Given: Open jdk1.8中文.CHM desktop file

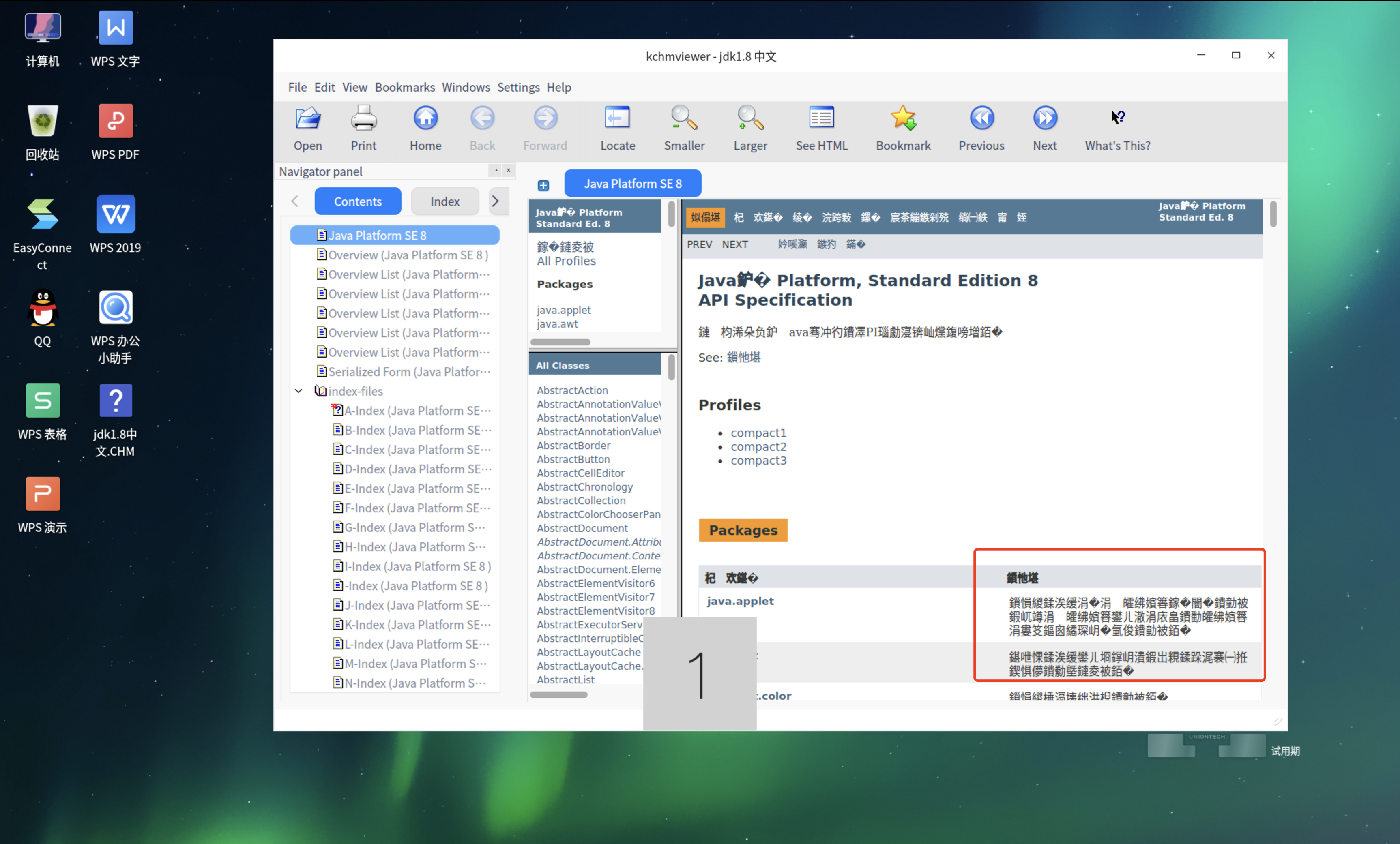Looking at the screenshot, I should coord(115,401).
